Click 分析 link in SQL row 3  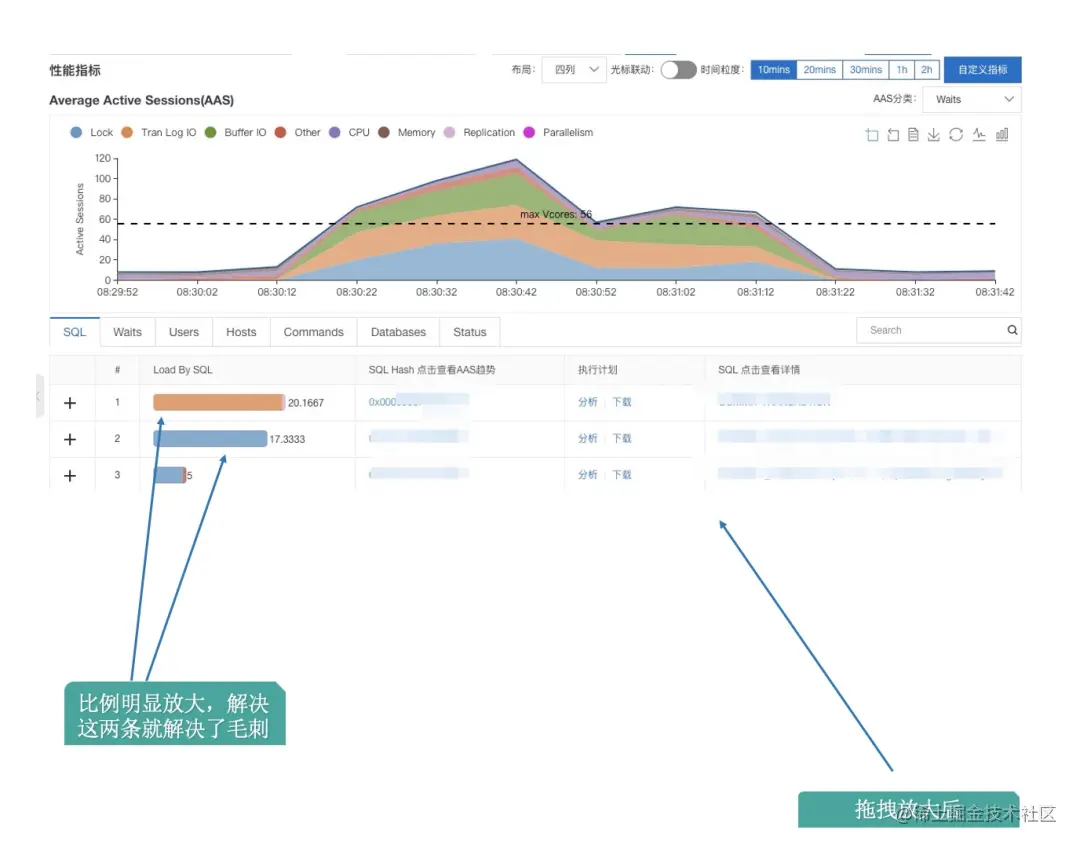click(588, 475)
